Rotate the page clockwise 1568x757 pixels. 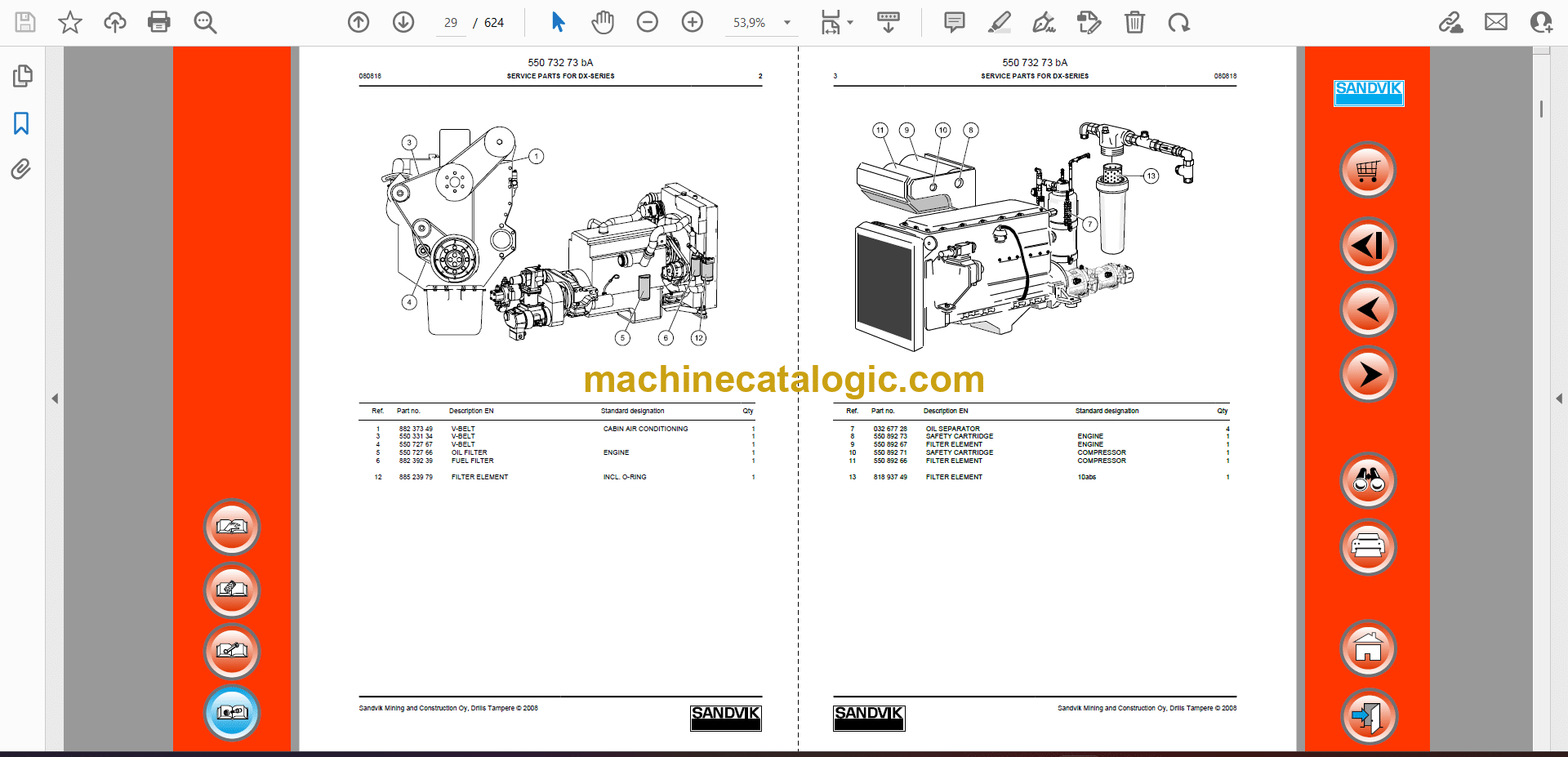[1178, 22]
